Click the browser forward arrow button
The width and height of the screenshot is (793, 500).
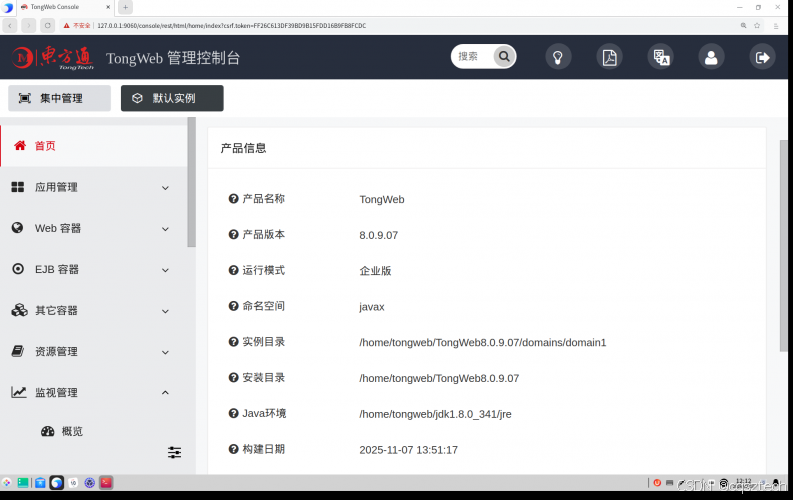pos(29,25)
